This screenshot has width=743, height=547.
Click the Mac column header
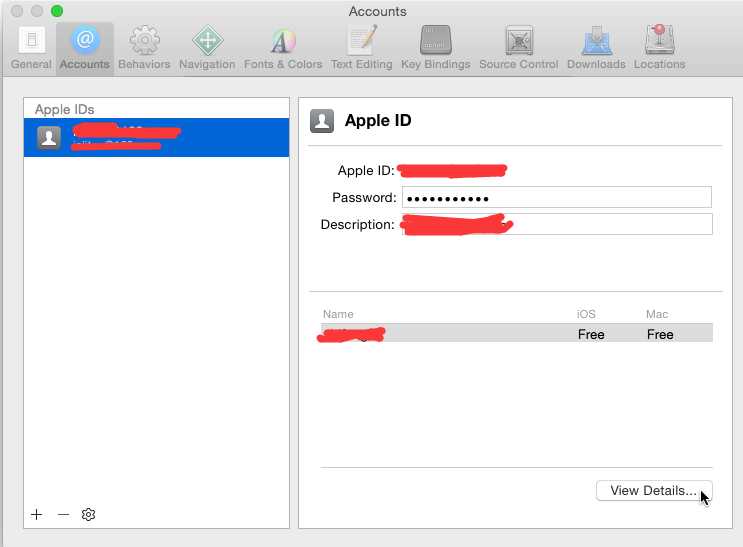point(657,314)
